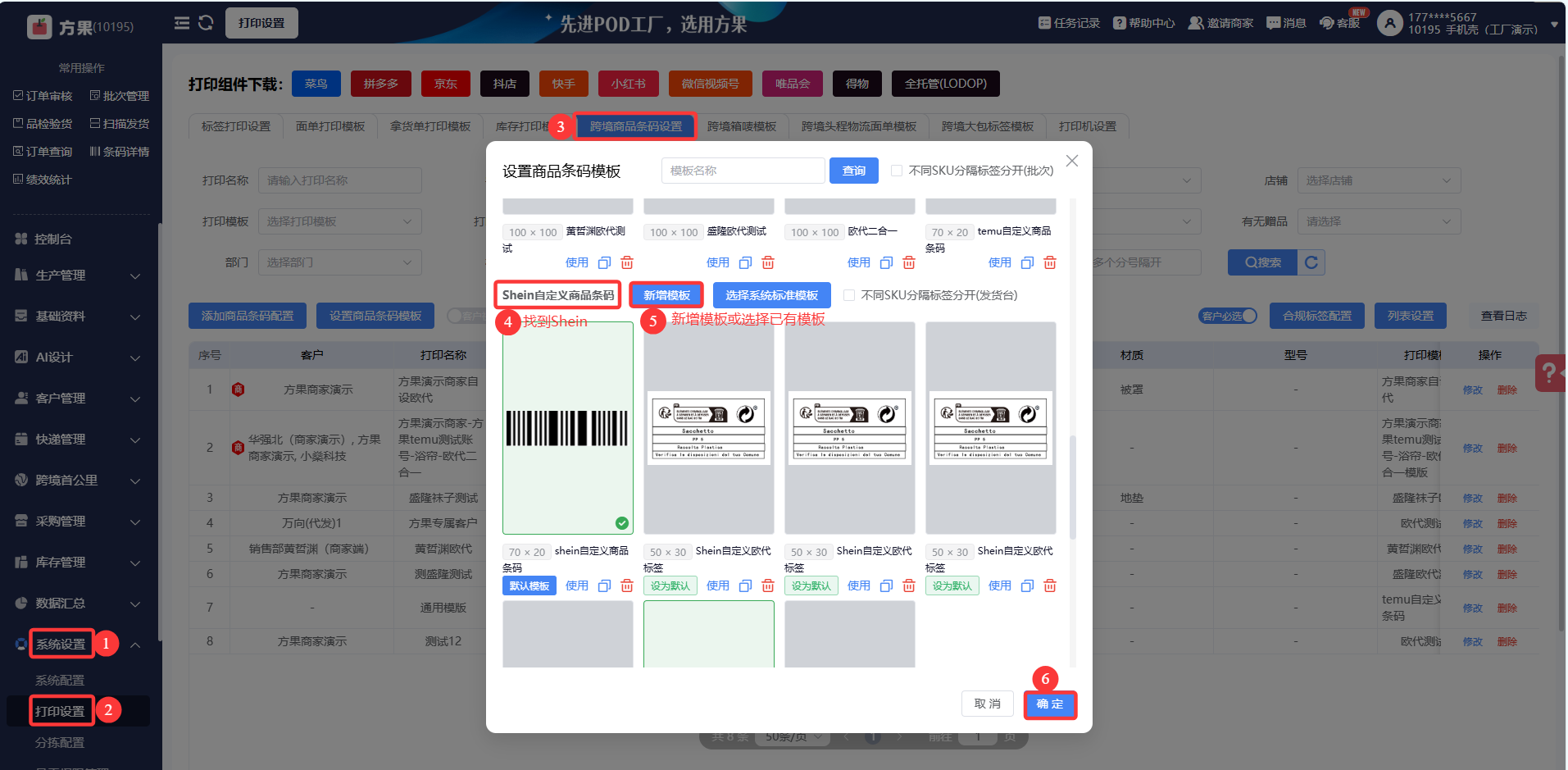
Task: Delete the shein自定义商品条码 template
Action: [627, 585]
